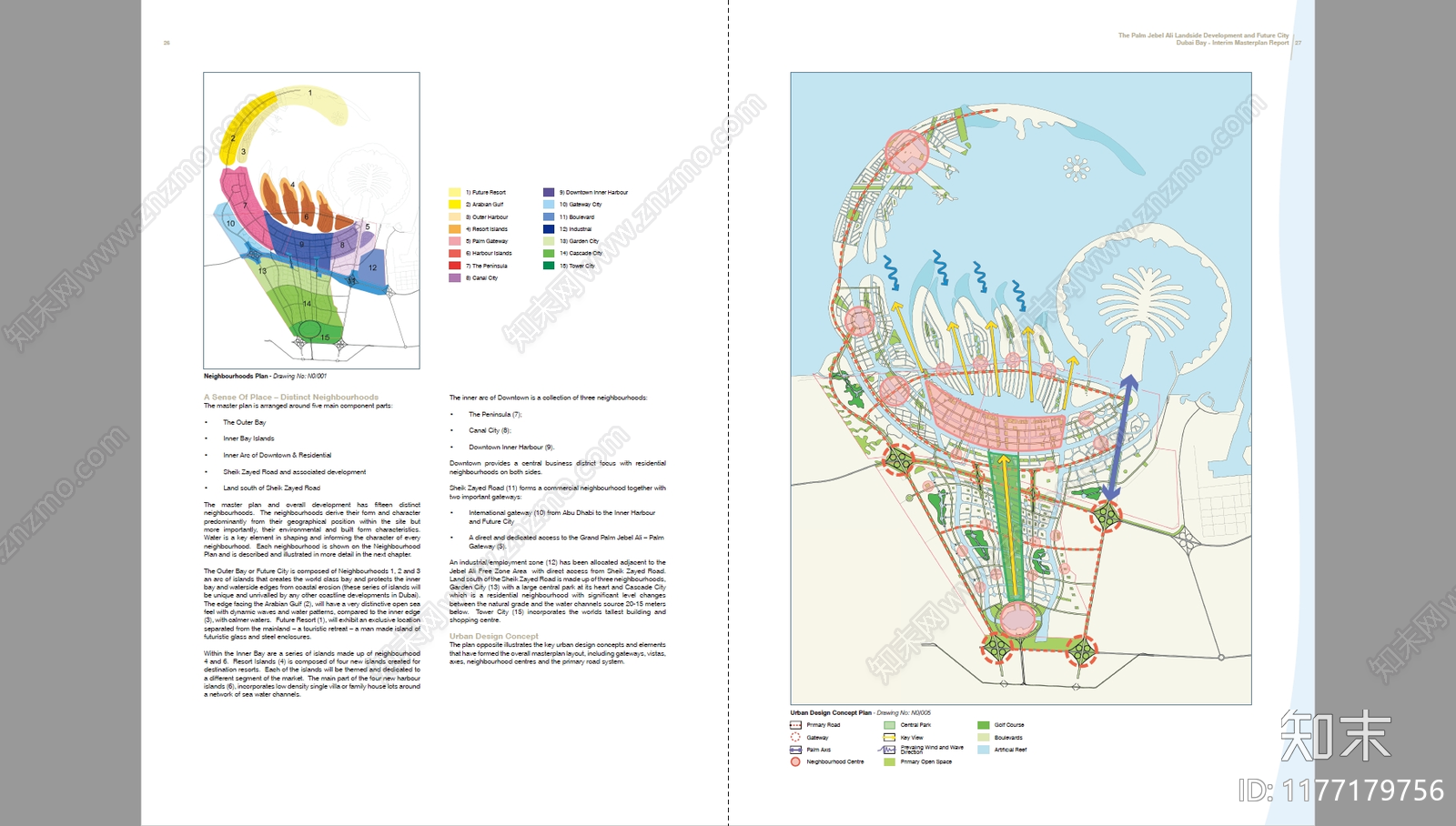Viewport: 1456px width, 826px height.
Task: Click page number 26 at top left
Action: pos(167,43)
